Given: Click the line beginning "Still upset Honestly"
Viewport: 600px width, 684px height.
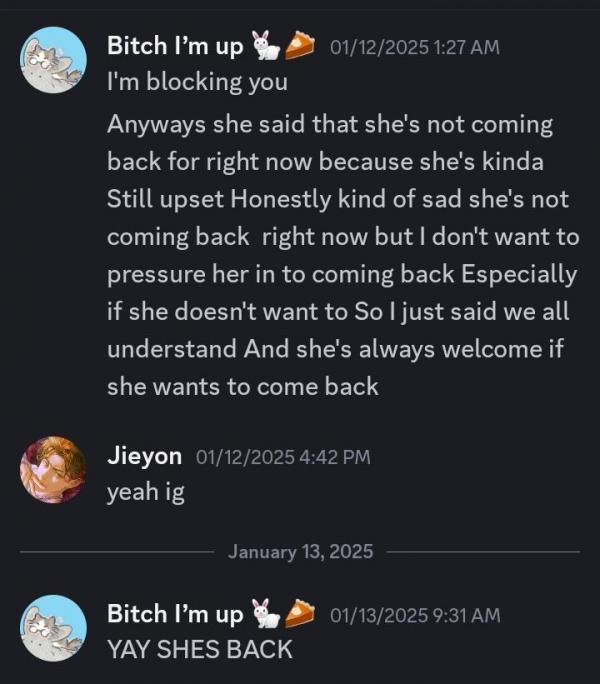Looking at the screenshot, I should (x=338, y=199).
